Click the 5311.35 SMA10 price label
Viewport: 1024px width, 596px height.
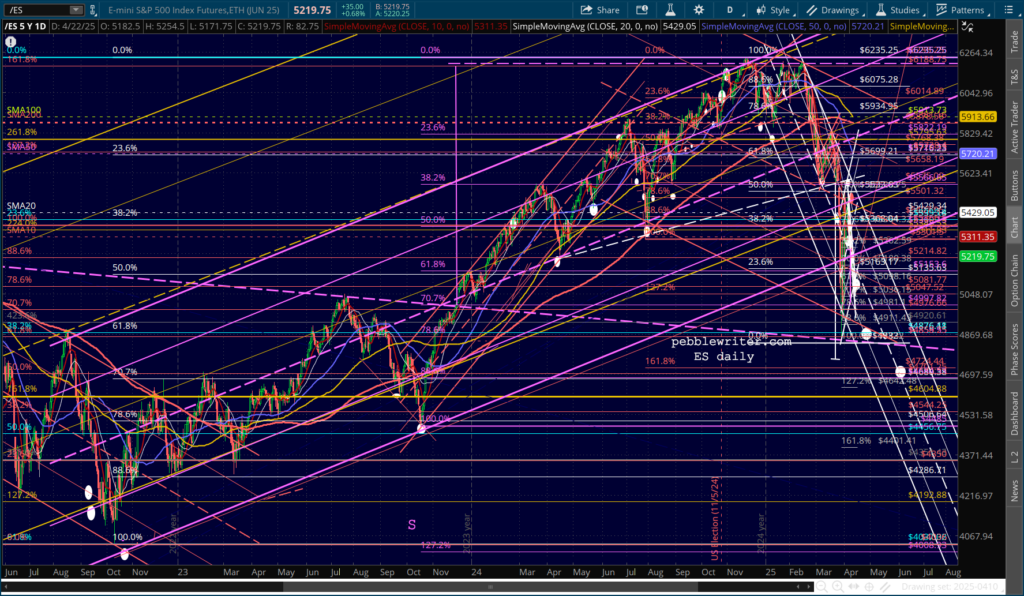click(x=978, y=237)
